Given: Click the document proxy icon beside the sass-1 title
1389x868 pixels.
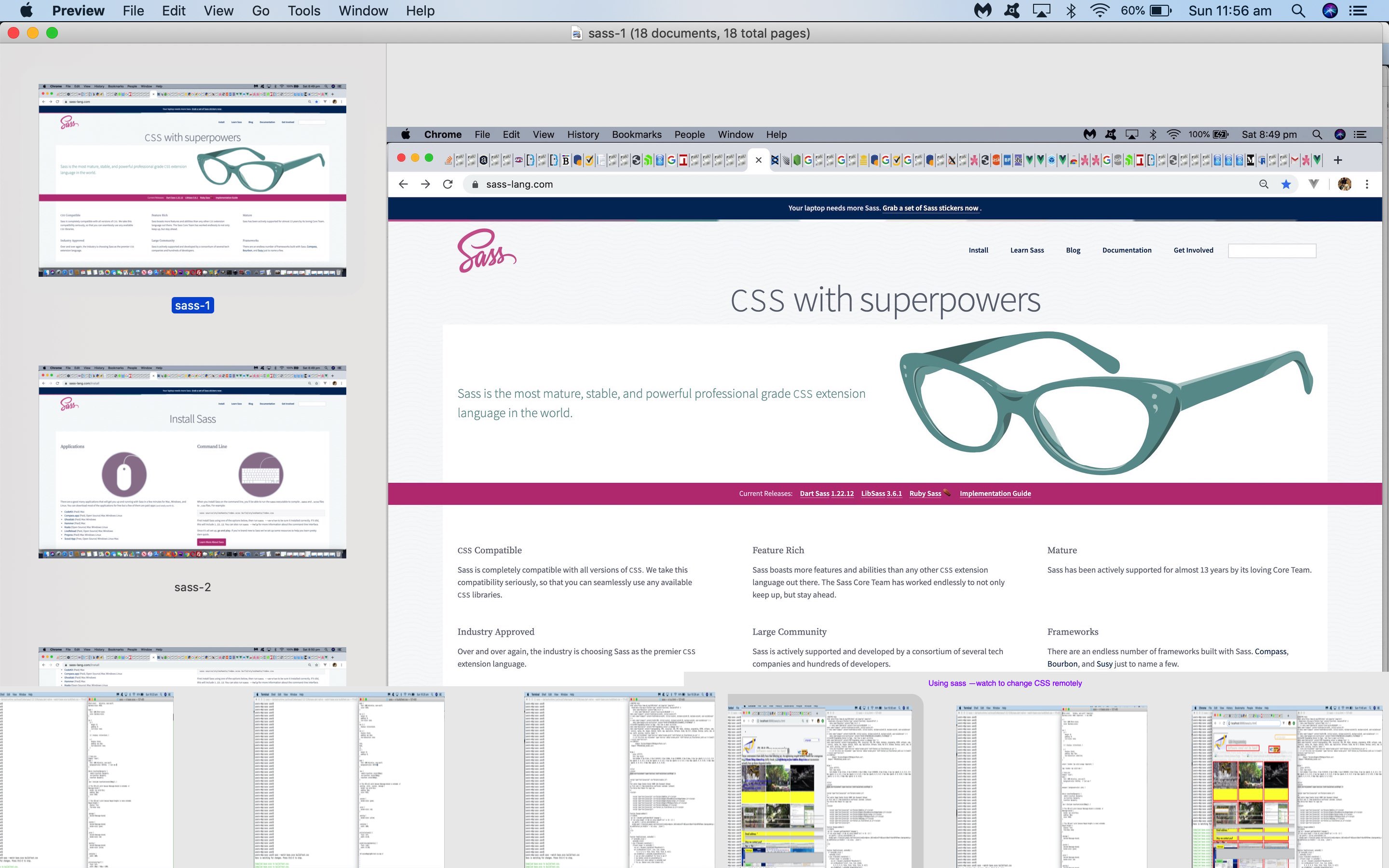Looking at the screenshot, I should [x=576, y=33].
